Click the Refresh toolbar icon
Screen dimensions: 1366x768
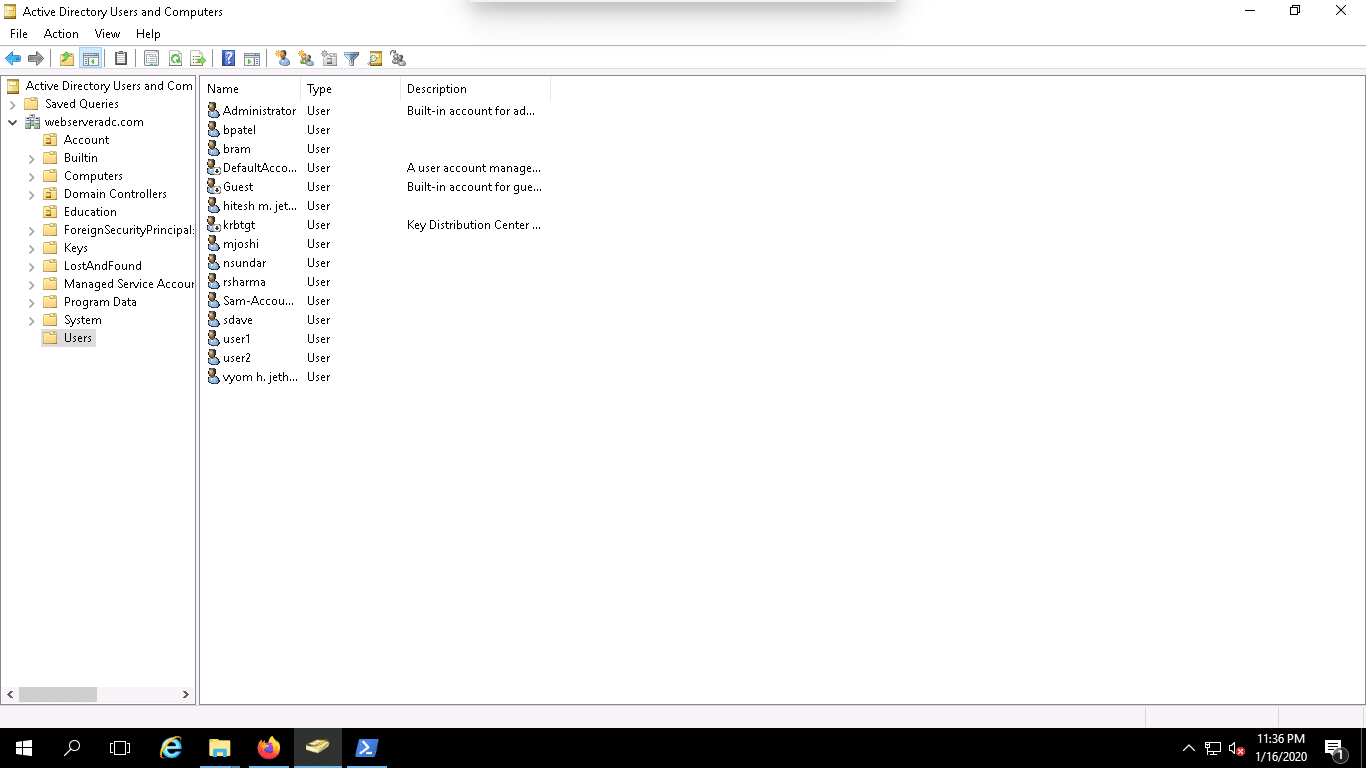click(175, 59)
